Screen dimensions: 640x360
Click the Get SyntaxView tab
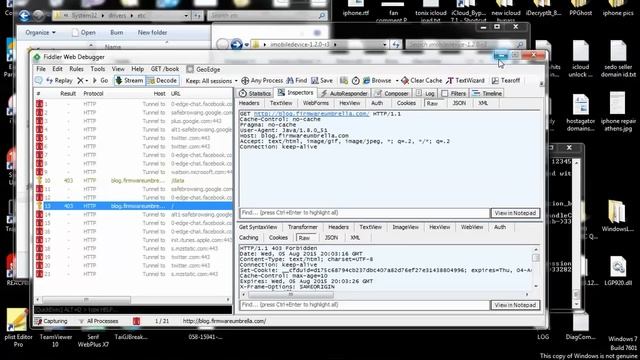[x=258, y=227]
